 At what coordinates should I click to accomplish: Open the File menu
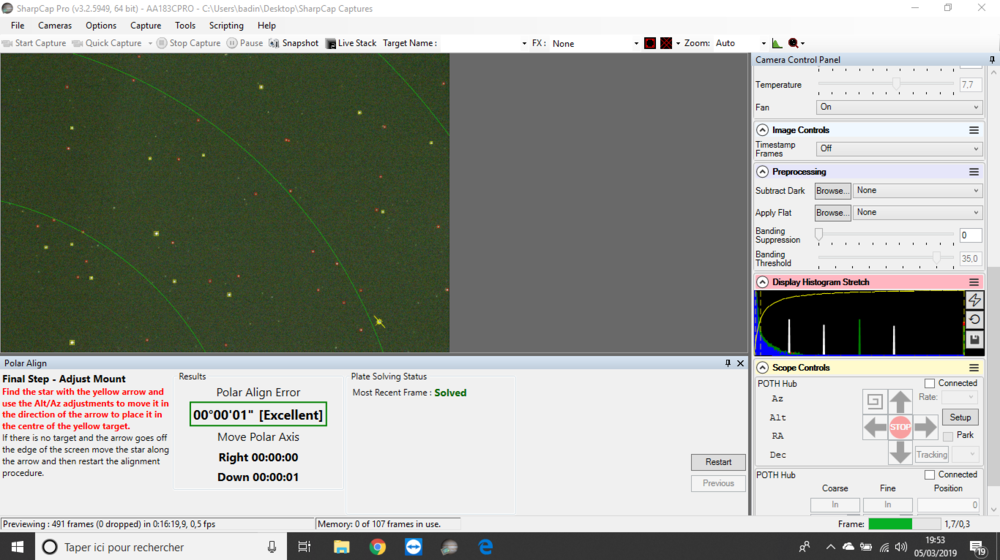tap(17, 26)
